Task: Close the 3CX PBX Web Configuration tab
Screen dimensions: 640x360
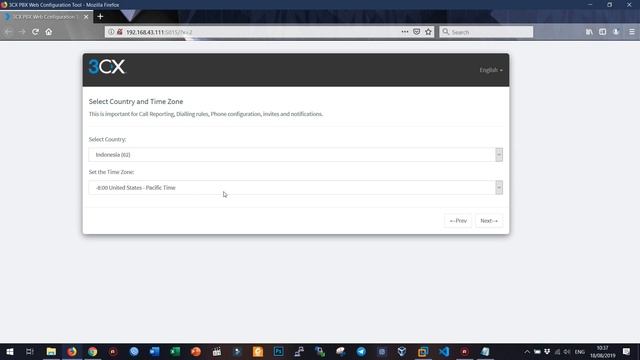Action: point(86,17)
